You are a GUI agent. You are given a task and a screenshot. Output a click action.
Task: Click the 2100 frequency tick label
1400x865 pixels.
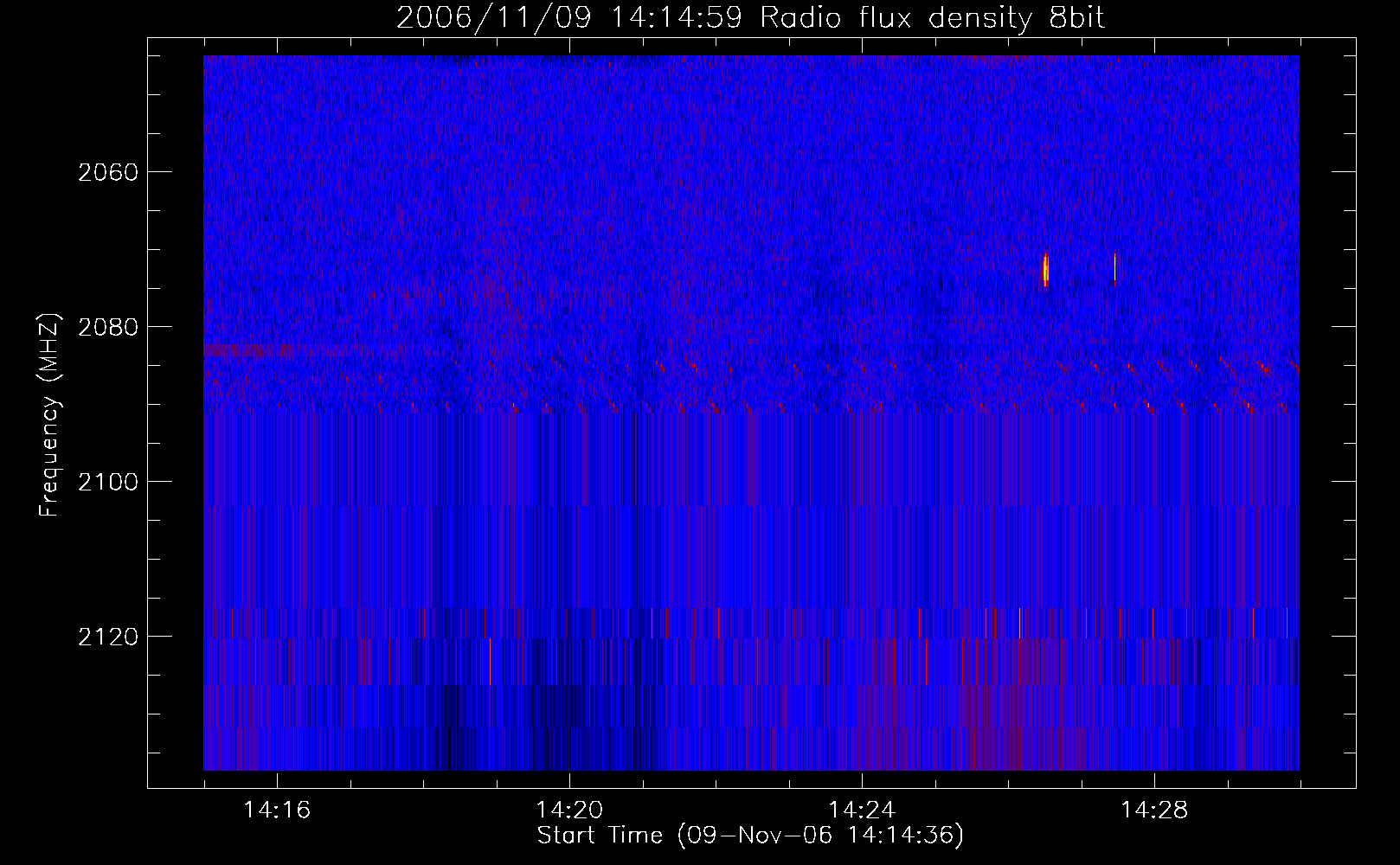click(108, 482)
